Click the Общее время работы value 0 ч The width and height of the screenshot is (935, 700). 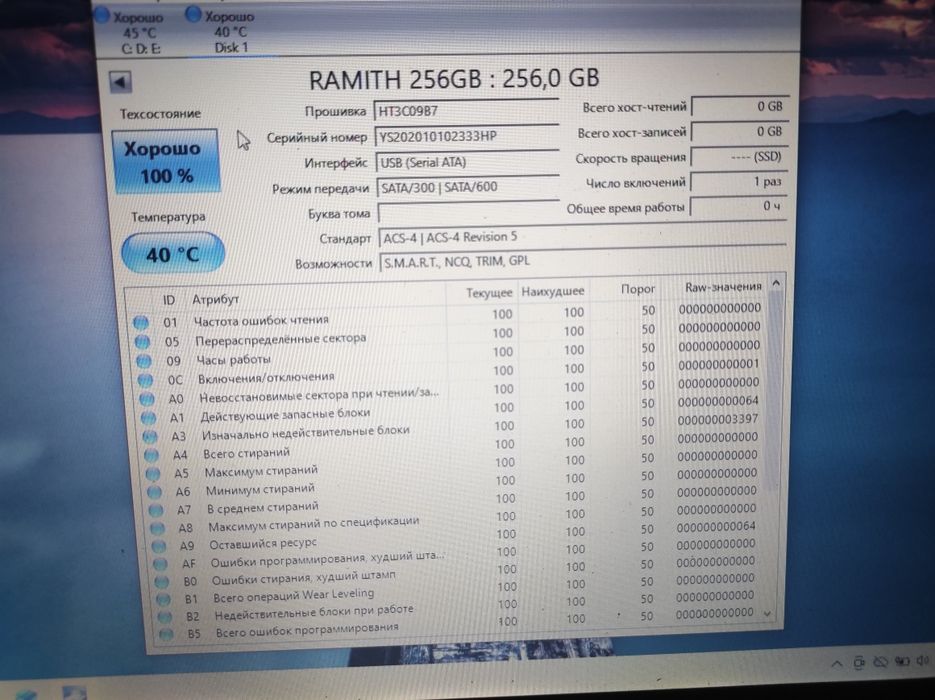point(738,206)
